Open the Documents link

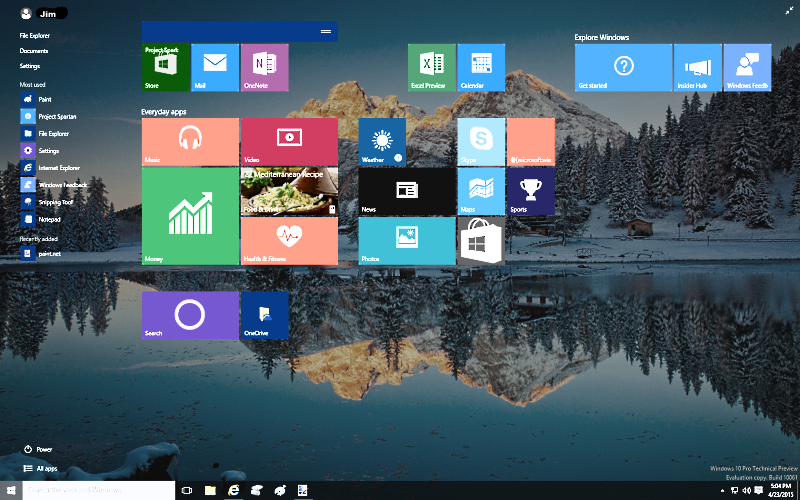34,51
